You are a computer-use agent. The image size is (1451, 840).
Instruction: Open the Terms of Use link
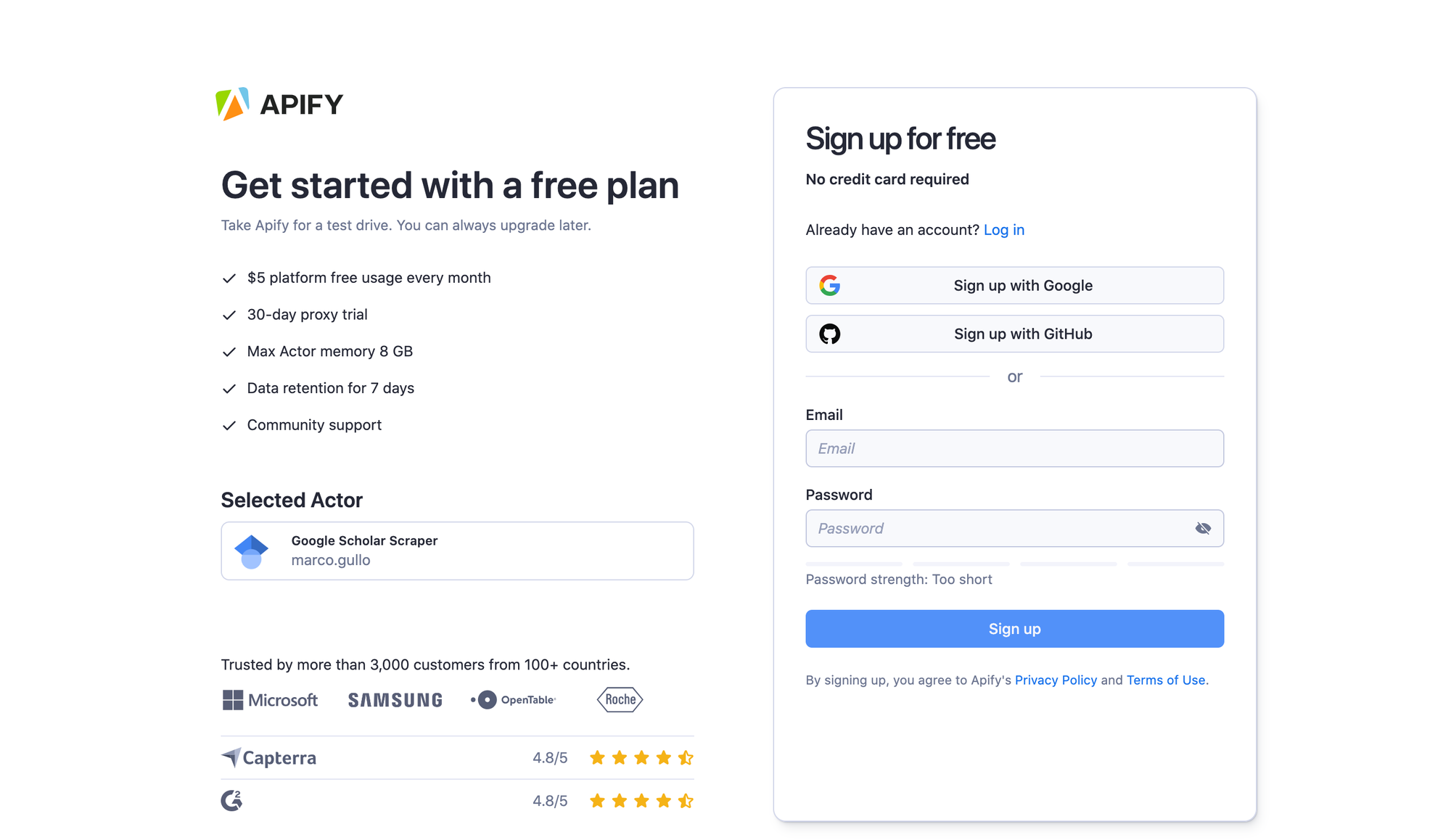1165,680
